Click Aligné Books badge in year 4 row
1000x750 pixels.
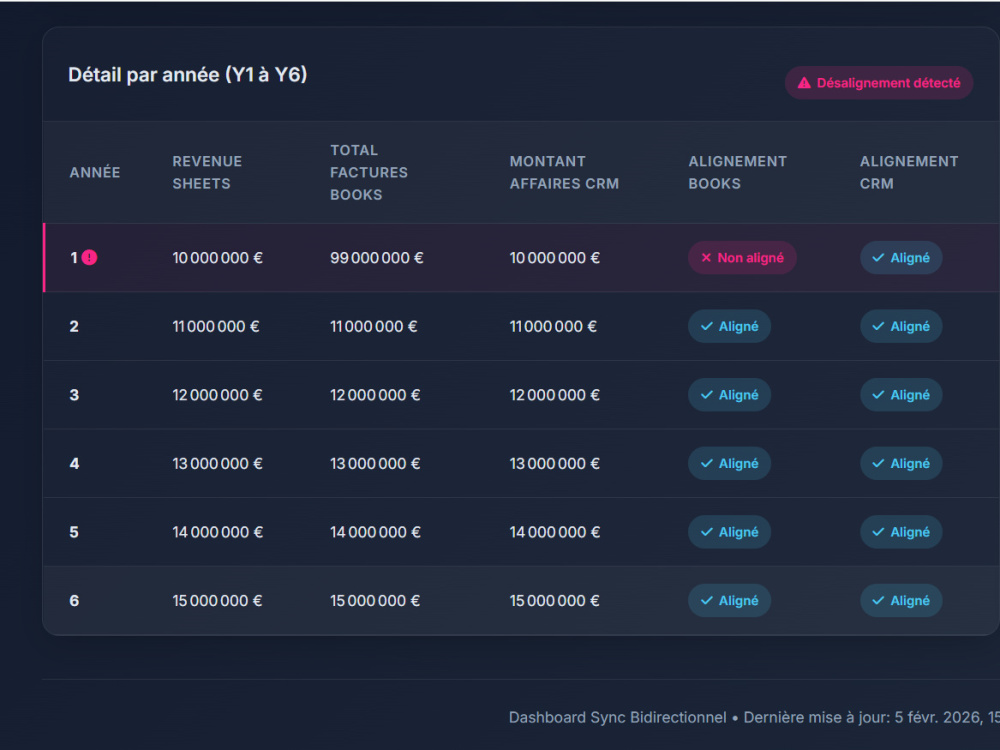[730, 464]
